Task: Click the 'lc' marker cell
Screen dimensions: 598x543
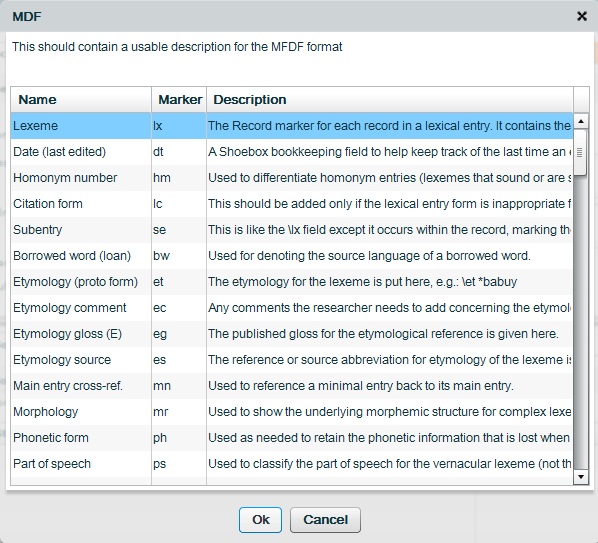Action: [179, 204]
